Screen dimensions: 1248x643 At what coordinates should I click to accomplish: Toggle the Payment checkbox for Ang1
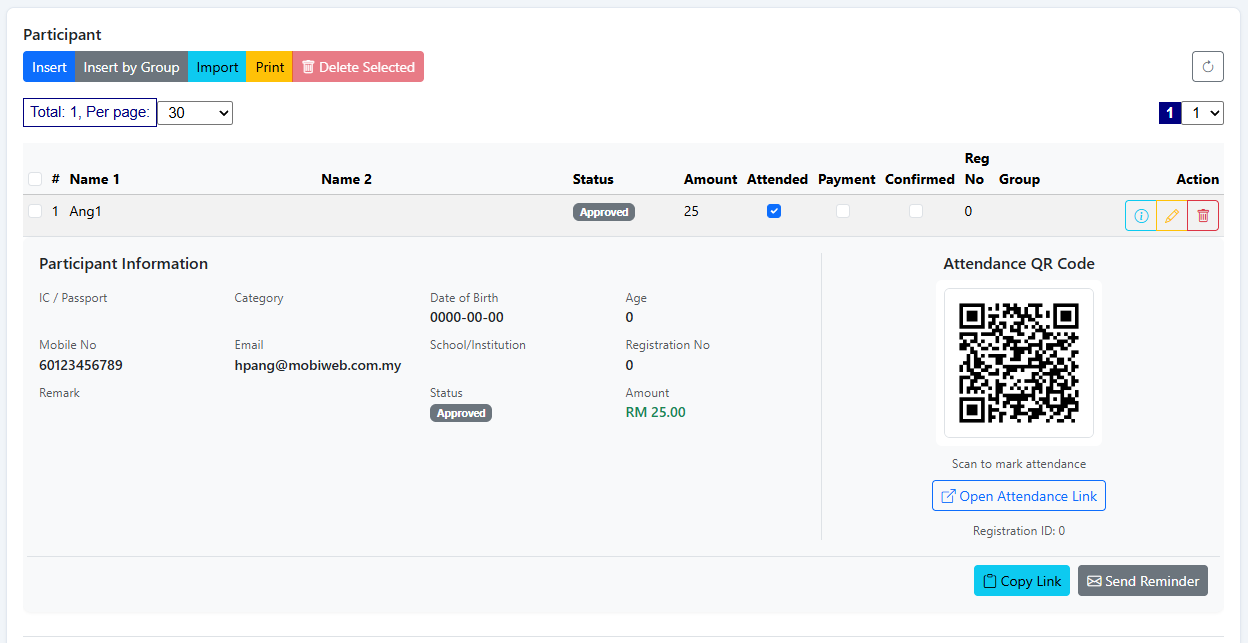843,211
